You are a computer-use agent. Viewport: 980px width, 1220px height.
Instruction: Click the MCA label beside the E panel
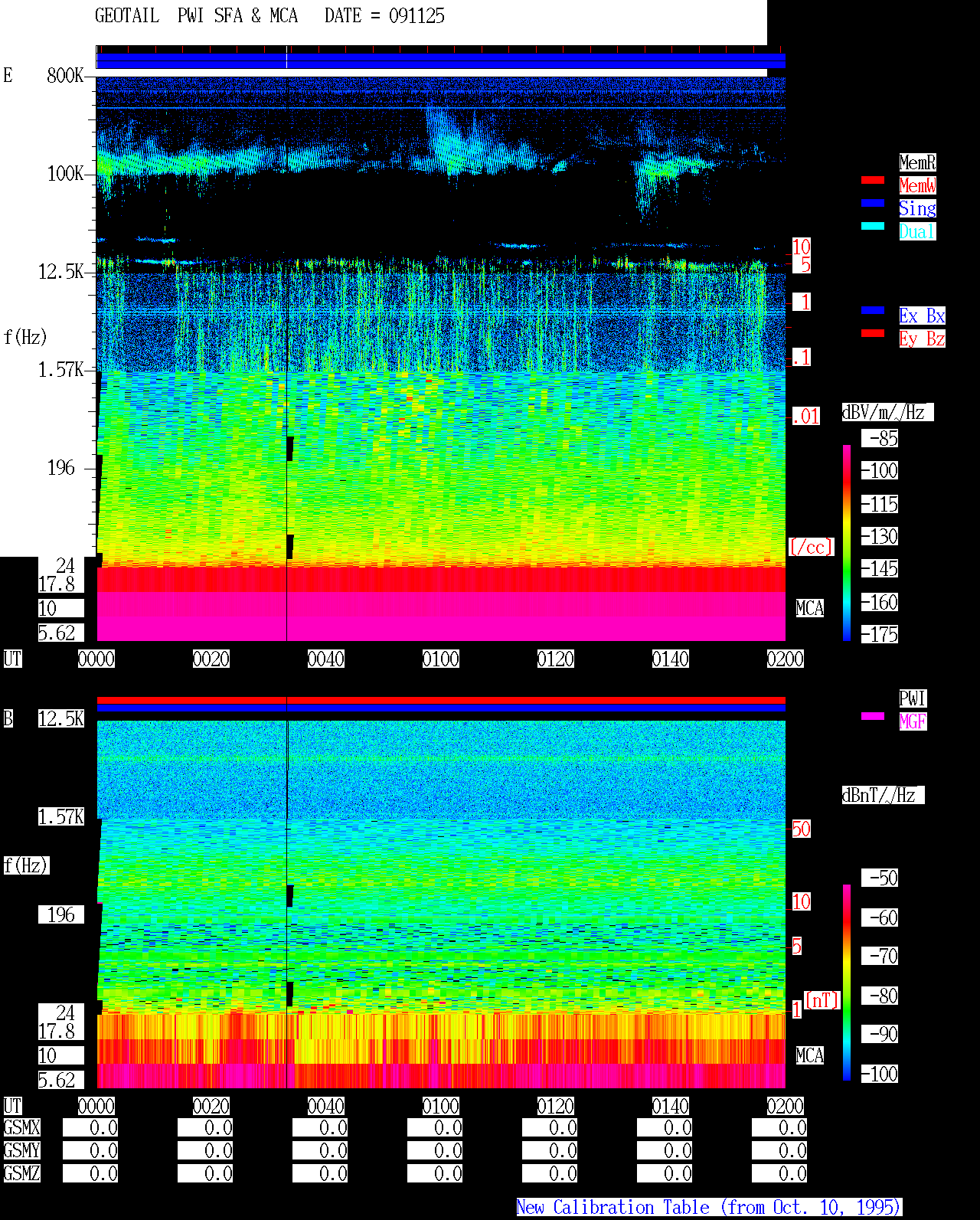click(810, 608)
